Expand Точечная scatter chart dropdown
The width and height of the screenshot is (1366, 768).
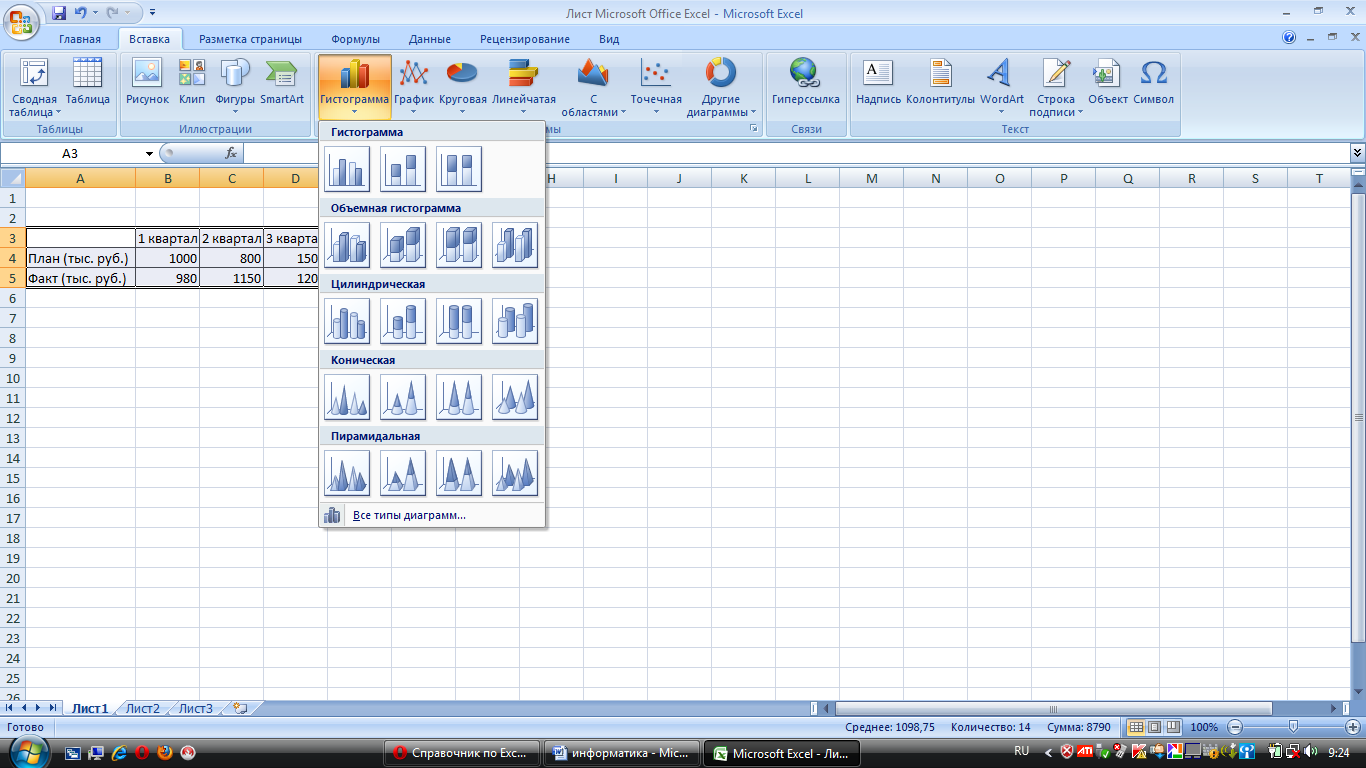point(656,88)
